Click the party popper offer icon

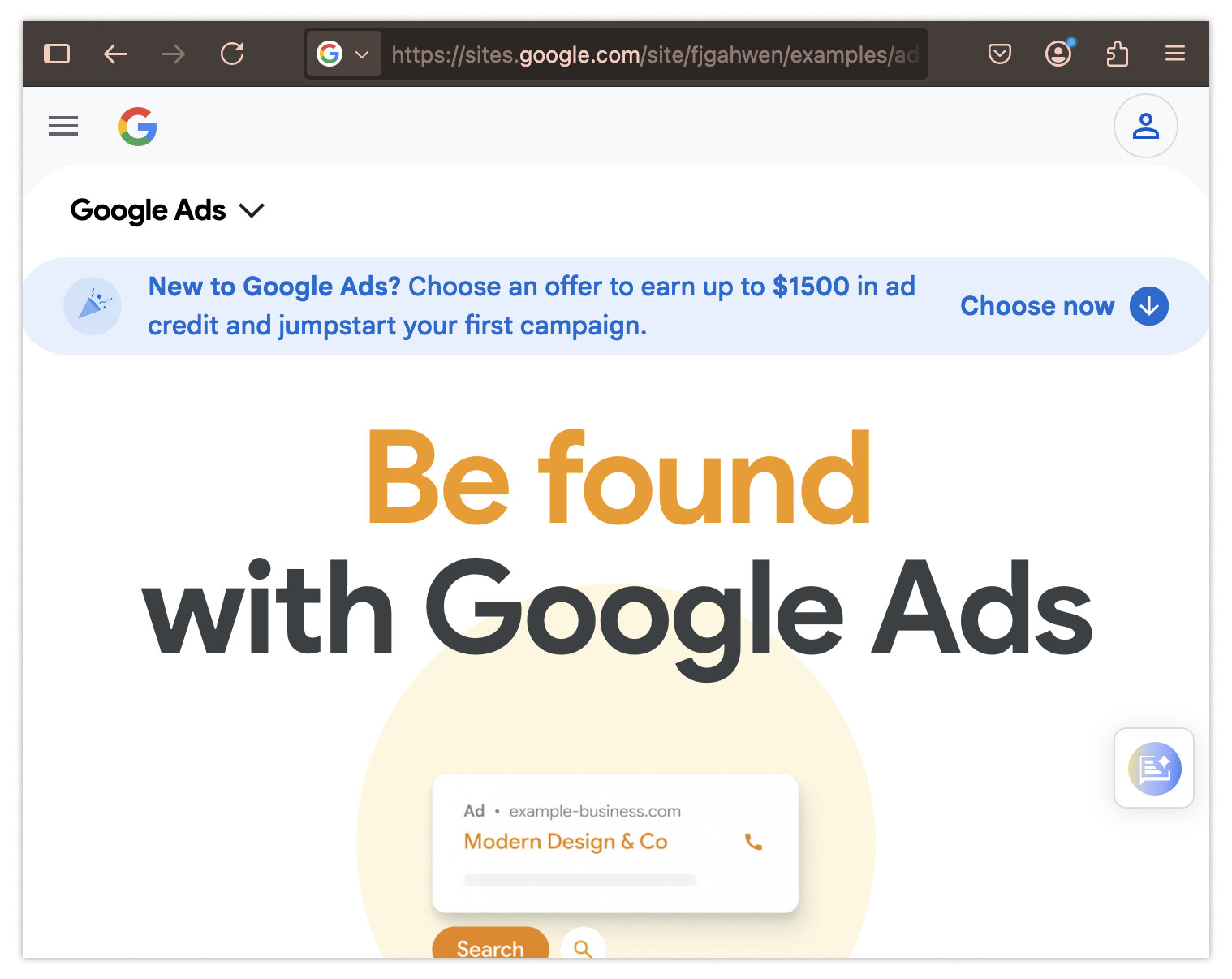(x=93, y=306)
